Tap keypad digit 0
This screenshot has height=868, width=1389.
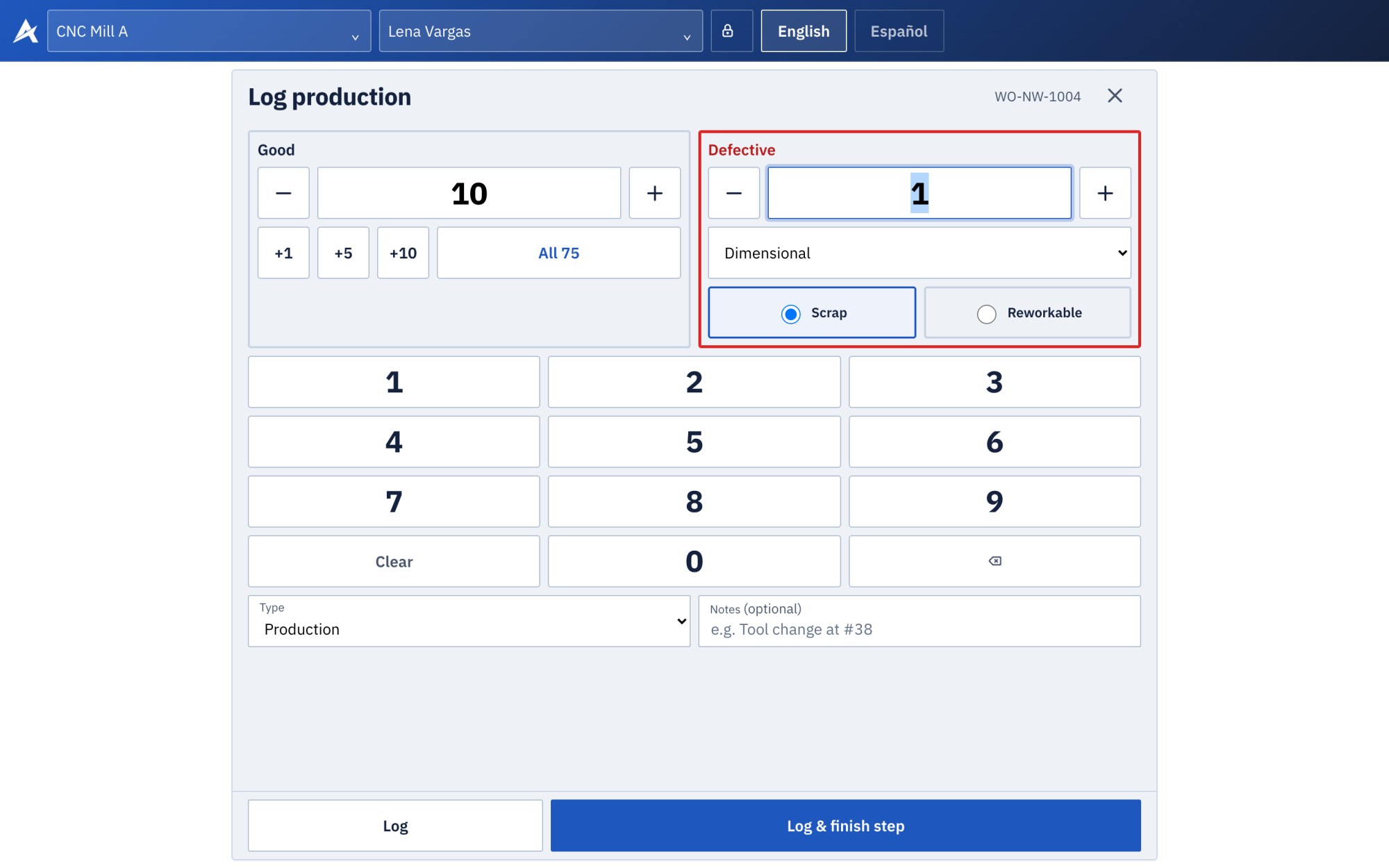(x=694, y=561)
